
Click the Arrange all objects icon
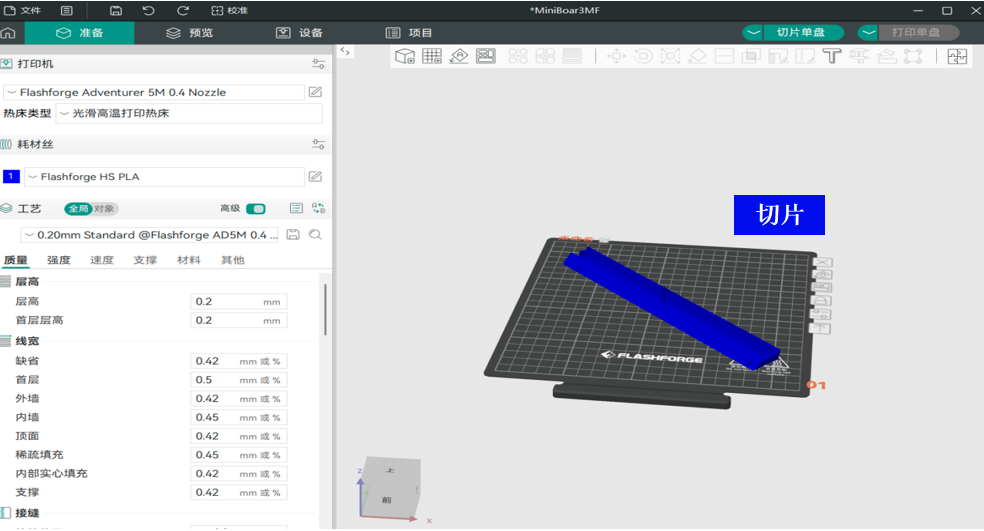coord(486,56)
